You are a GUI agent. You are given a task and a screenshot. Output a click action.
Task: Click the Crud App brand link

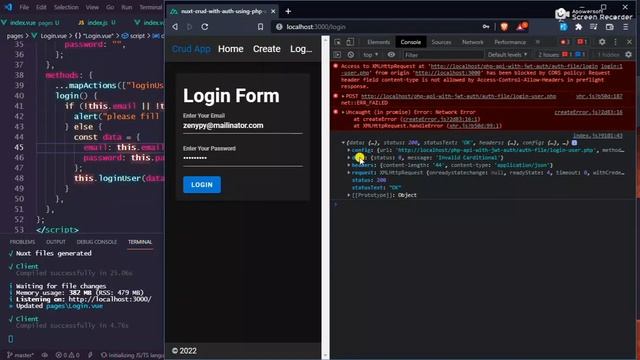191,49
